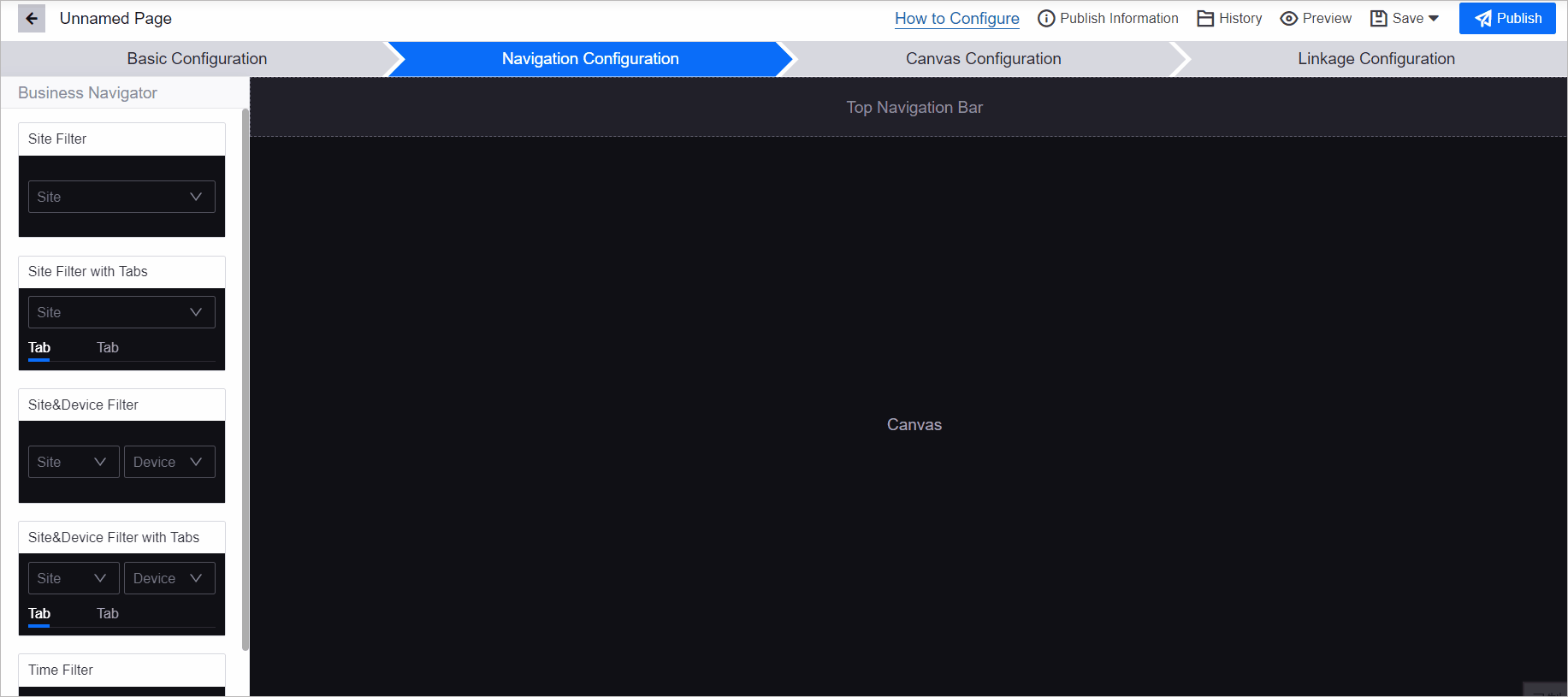1568x697 pixels.
Task: Select the Time Filter component card
Action: click(121, 670)
